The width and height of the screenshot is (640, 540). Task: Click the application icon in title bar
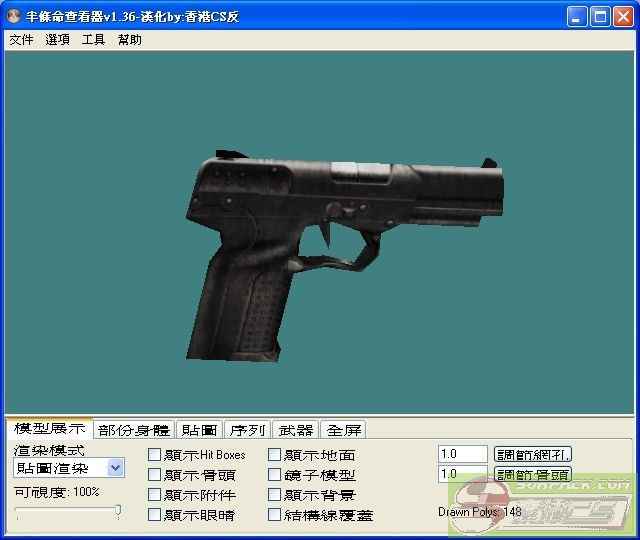[14, 16]
